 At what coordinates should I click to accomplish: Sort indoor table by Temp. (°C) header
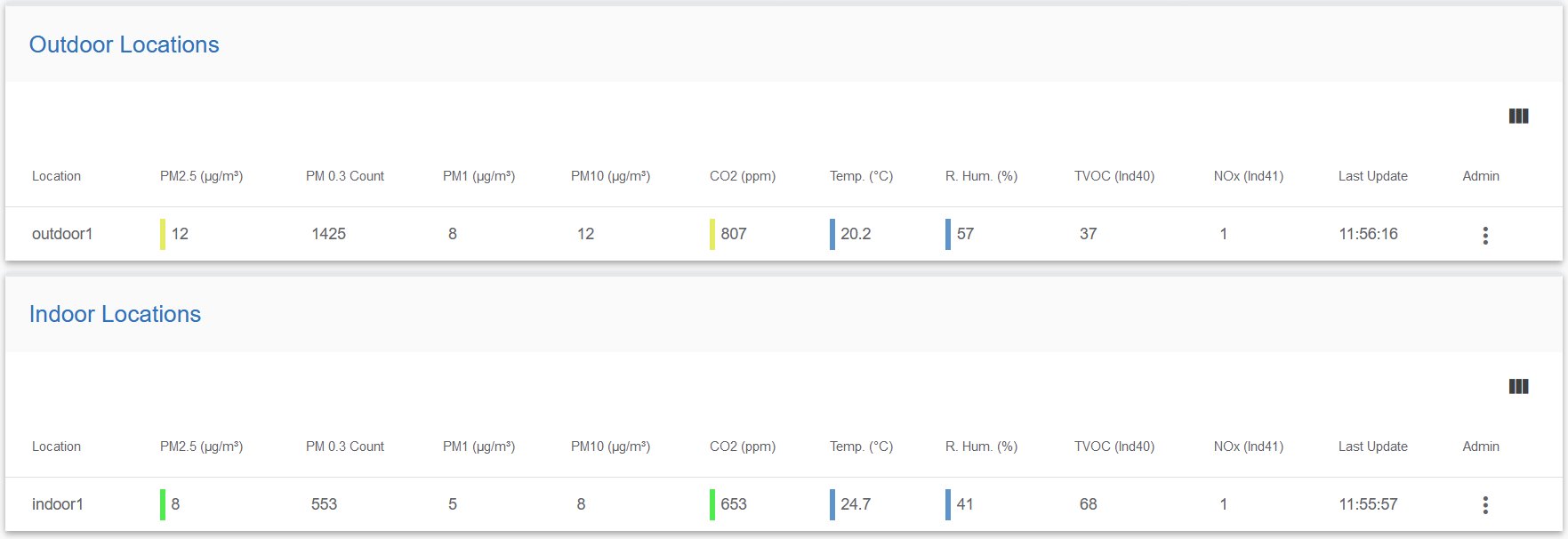pos(861,446)
